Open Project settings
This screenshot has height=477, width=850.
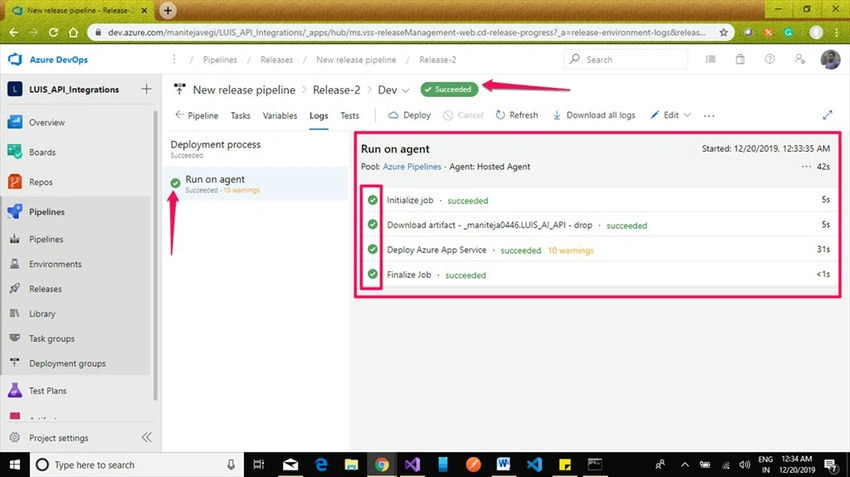coord(59,438)
